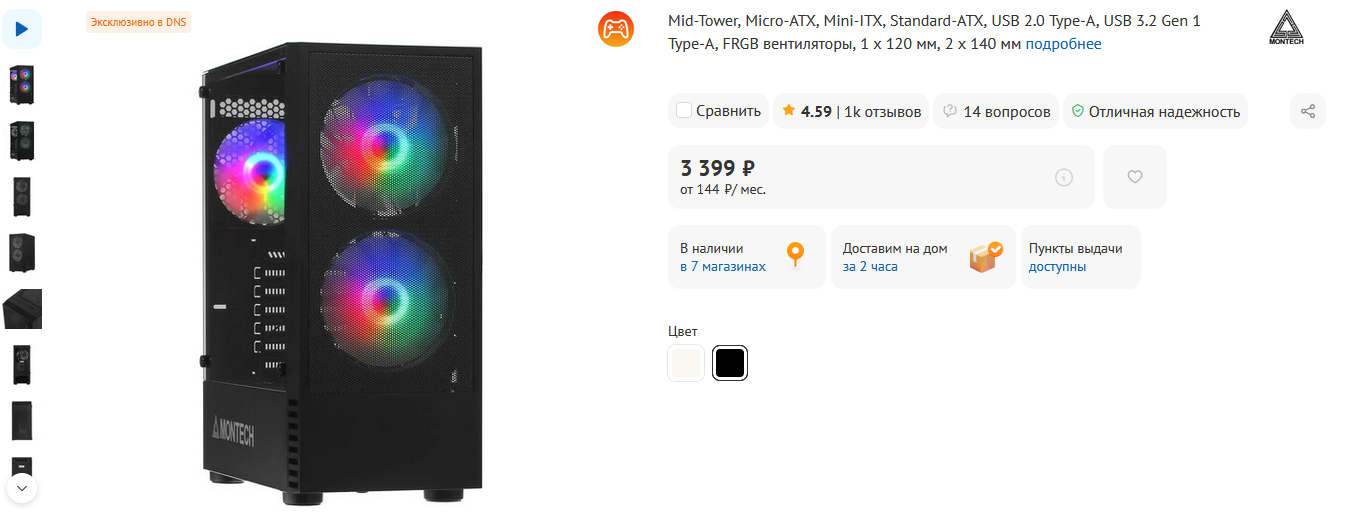The image size is (1346, 516).
Task: Select the black color swatch
Action: coord(730,363)
